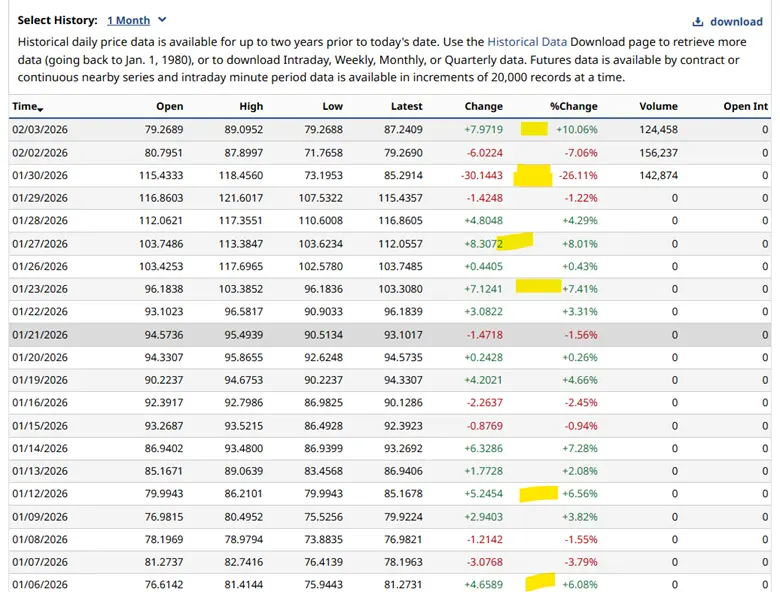Click the latest price 94.5735

[403, 357]
